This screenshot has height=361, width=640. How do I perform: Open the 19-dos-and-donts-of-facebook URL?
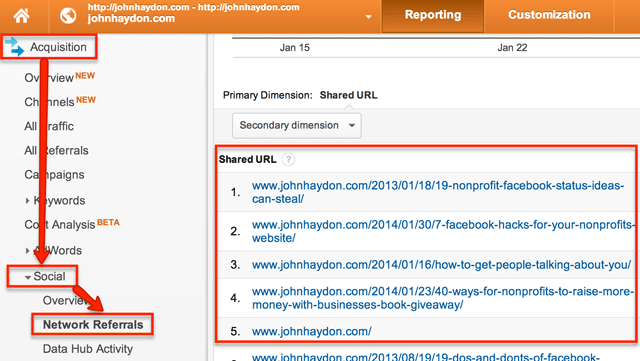click(x=426, y=357)
